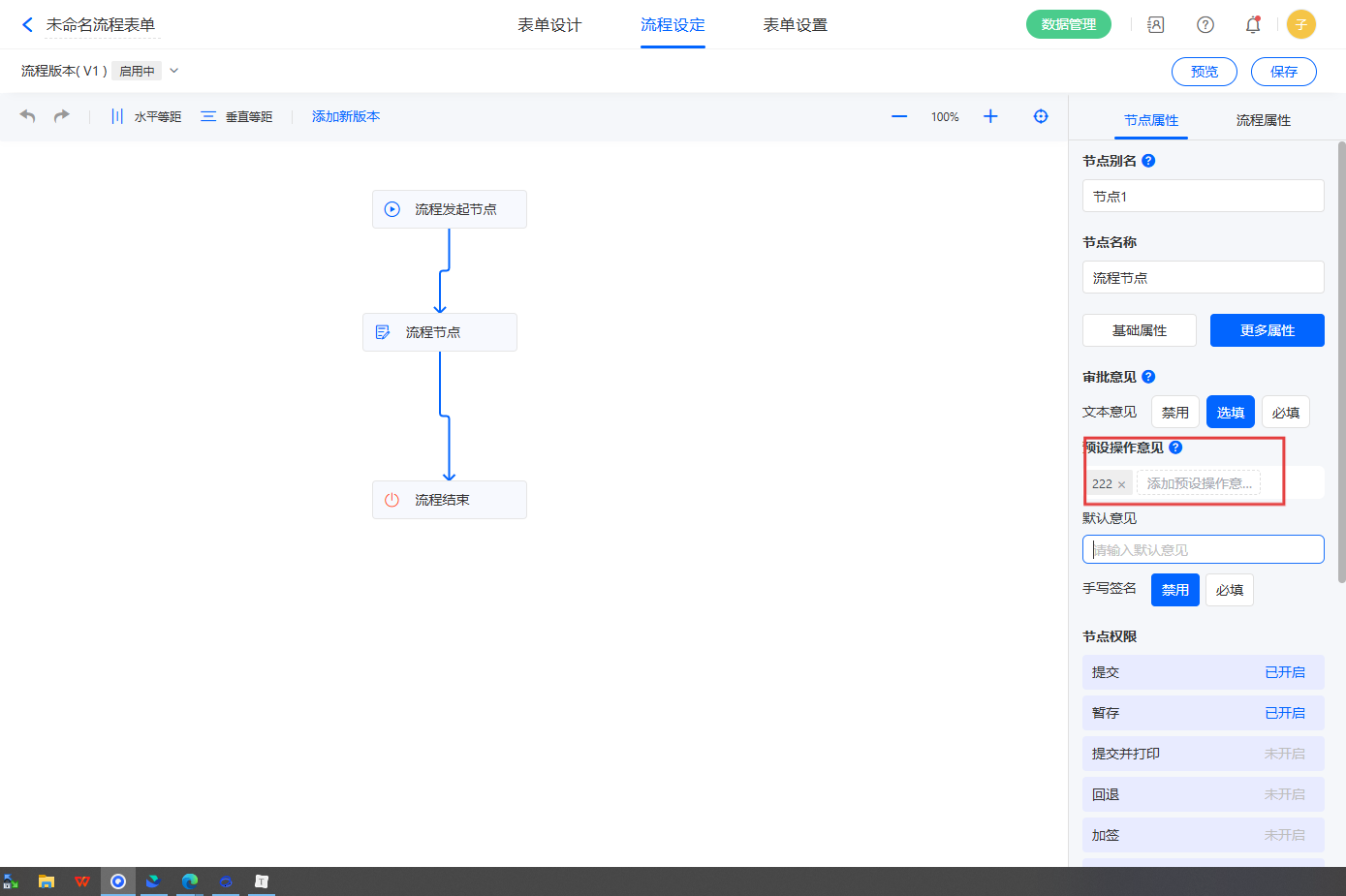The height and width of the screenshot is (896, 1346).
Task: Open help question mark in header
Action: 1205,25
